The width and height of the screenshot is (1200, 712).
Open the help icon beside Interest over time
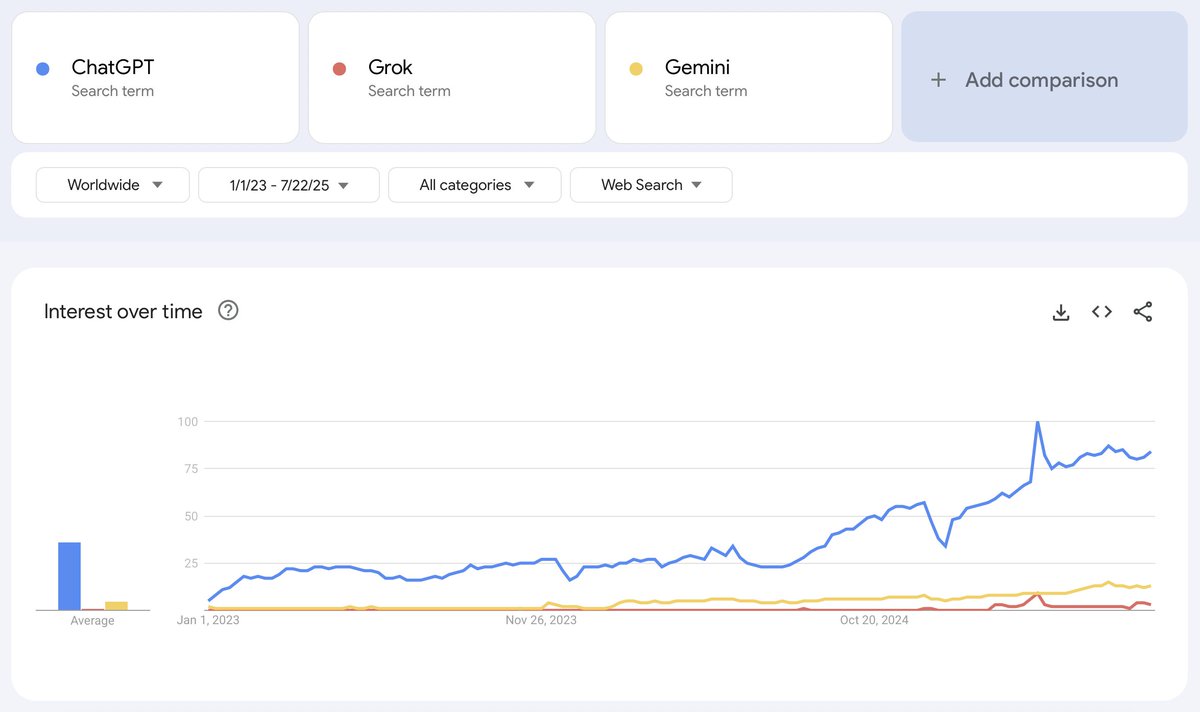[x=228, y=311]
